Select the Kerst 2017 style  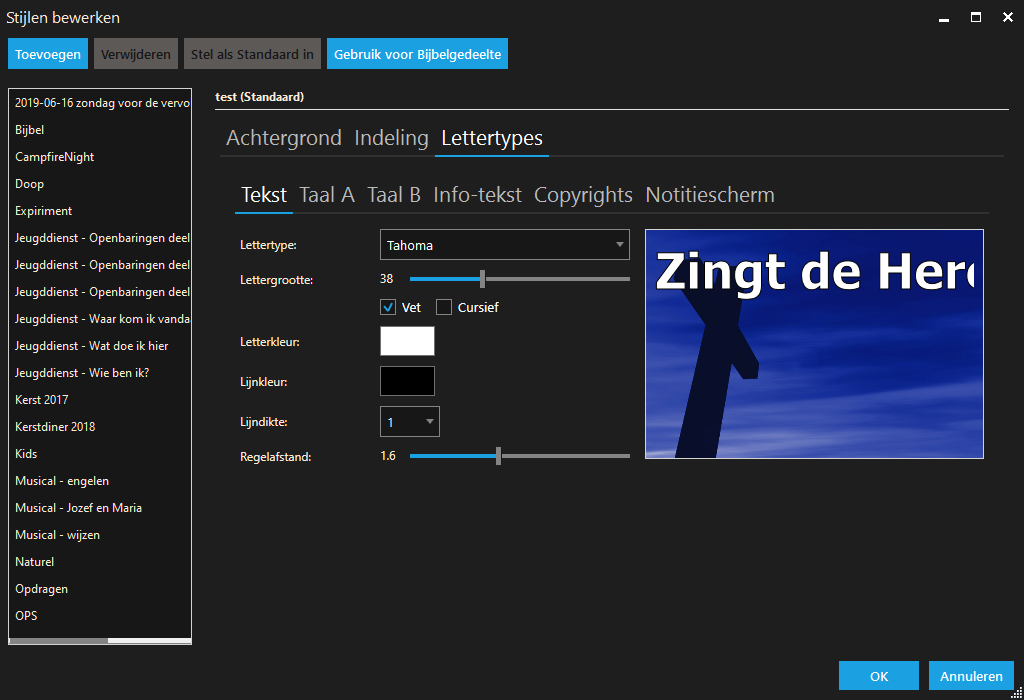[x=100, y=400]
